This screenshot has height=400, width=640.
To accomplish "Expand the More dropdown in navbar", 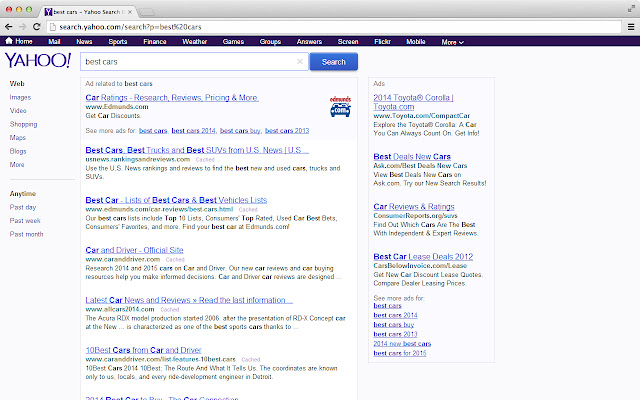I will click(x=452, y=42).
